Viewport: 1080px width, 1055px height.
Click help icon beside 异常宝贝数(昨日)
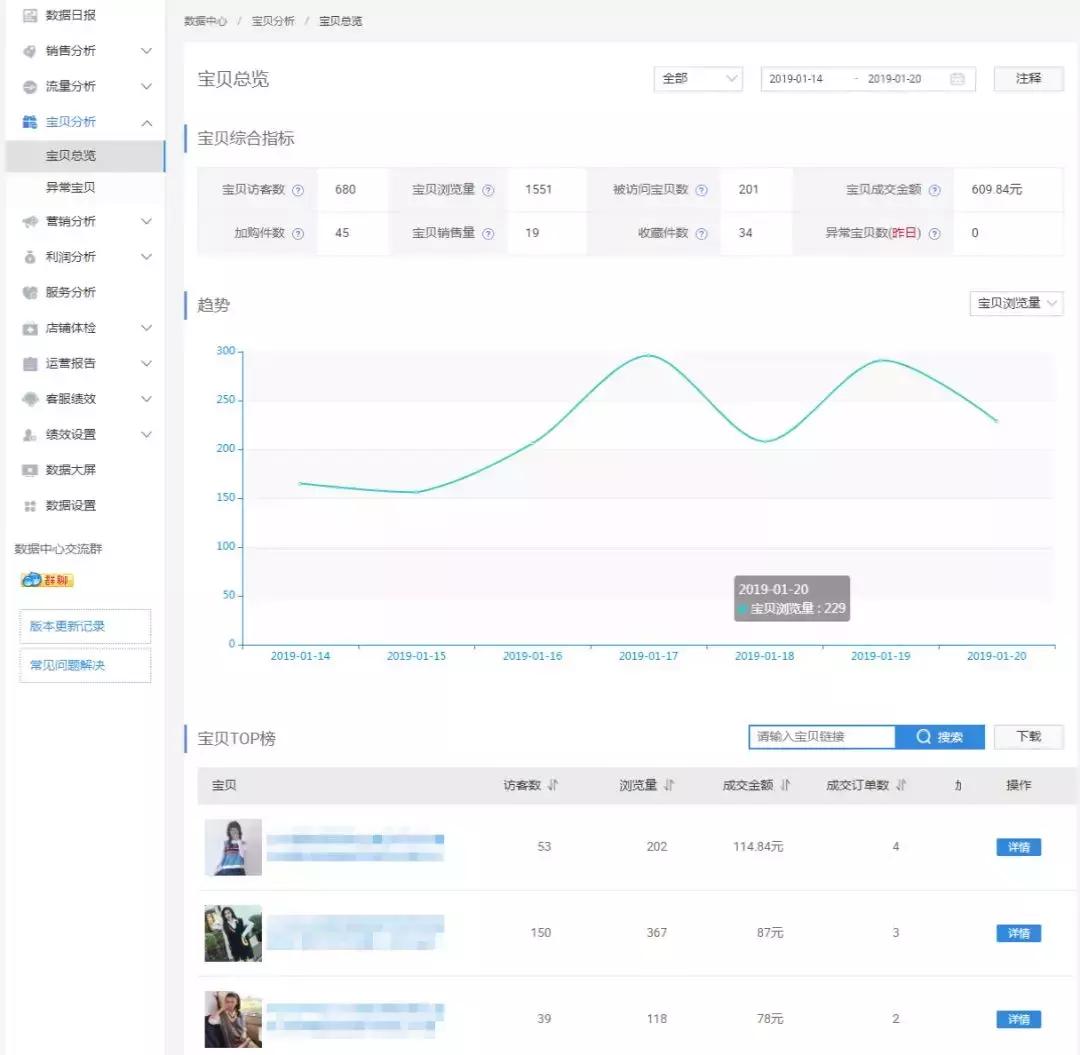click(x=934, y=234)
